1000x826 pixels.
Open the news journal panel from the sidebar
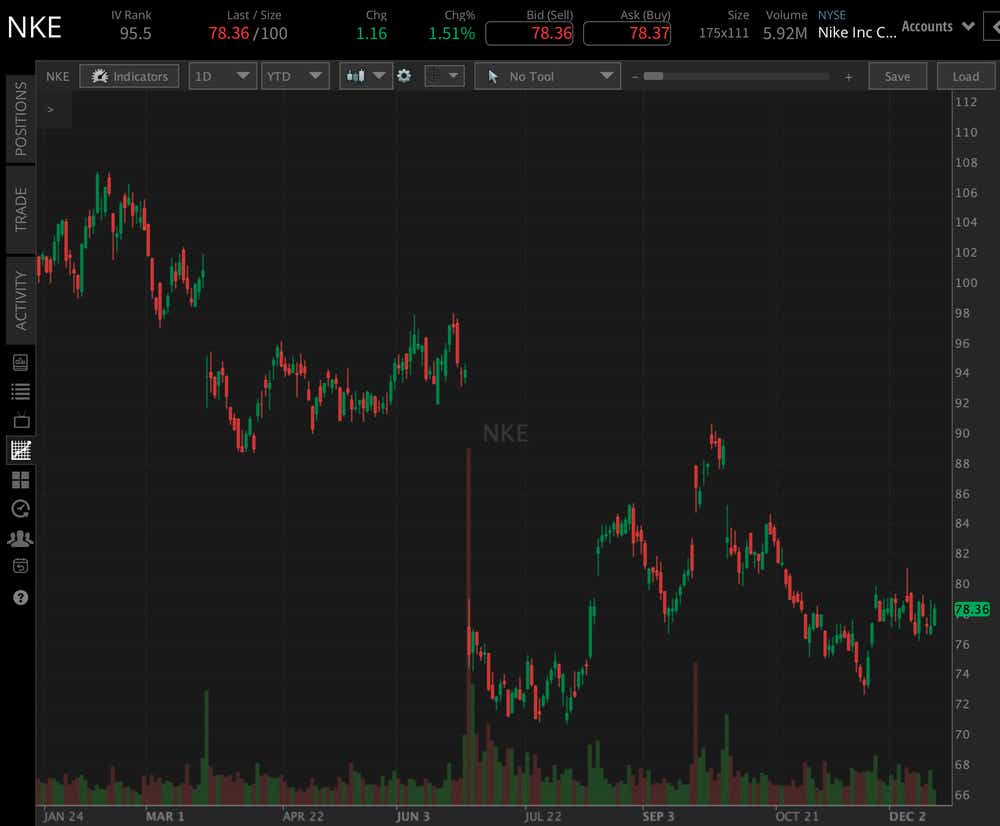point(21,362)
